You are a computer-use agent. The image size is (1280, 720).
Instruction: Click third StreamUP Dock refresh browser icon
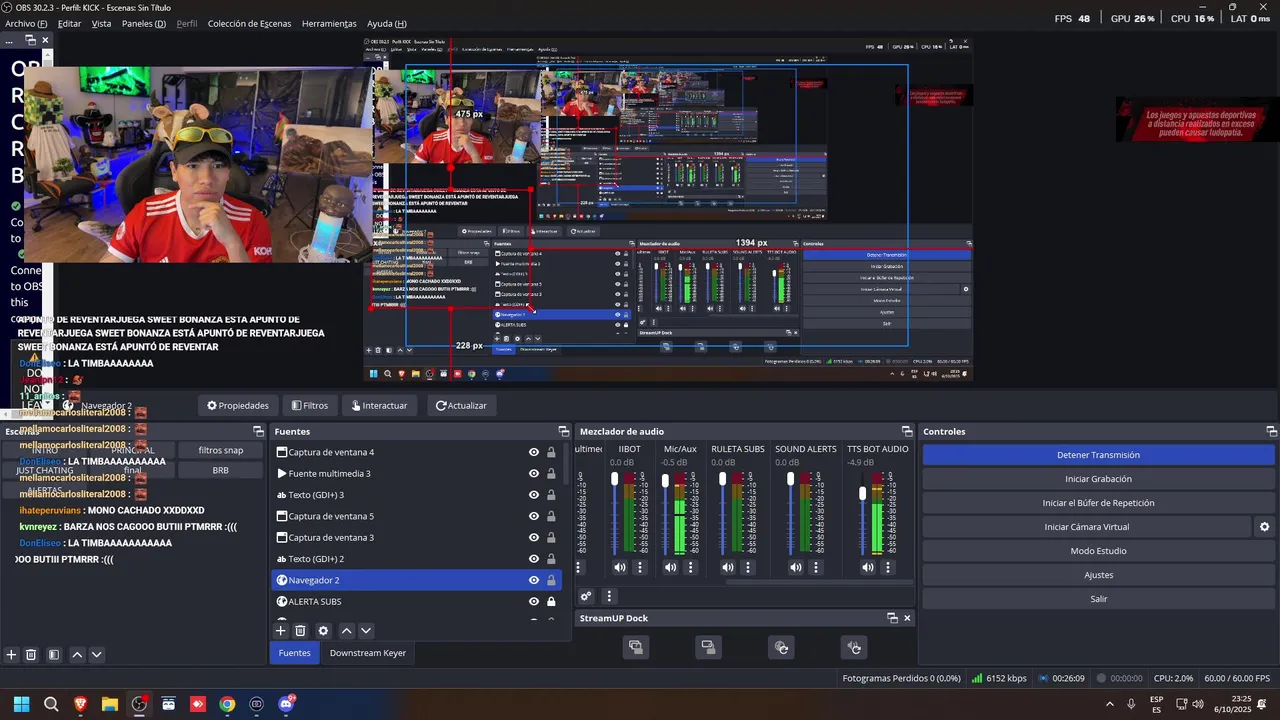782,648
